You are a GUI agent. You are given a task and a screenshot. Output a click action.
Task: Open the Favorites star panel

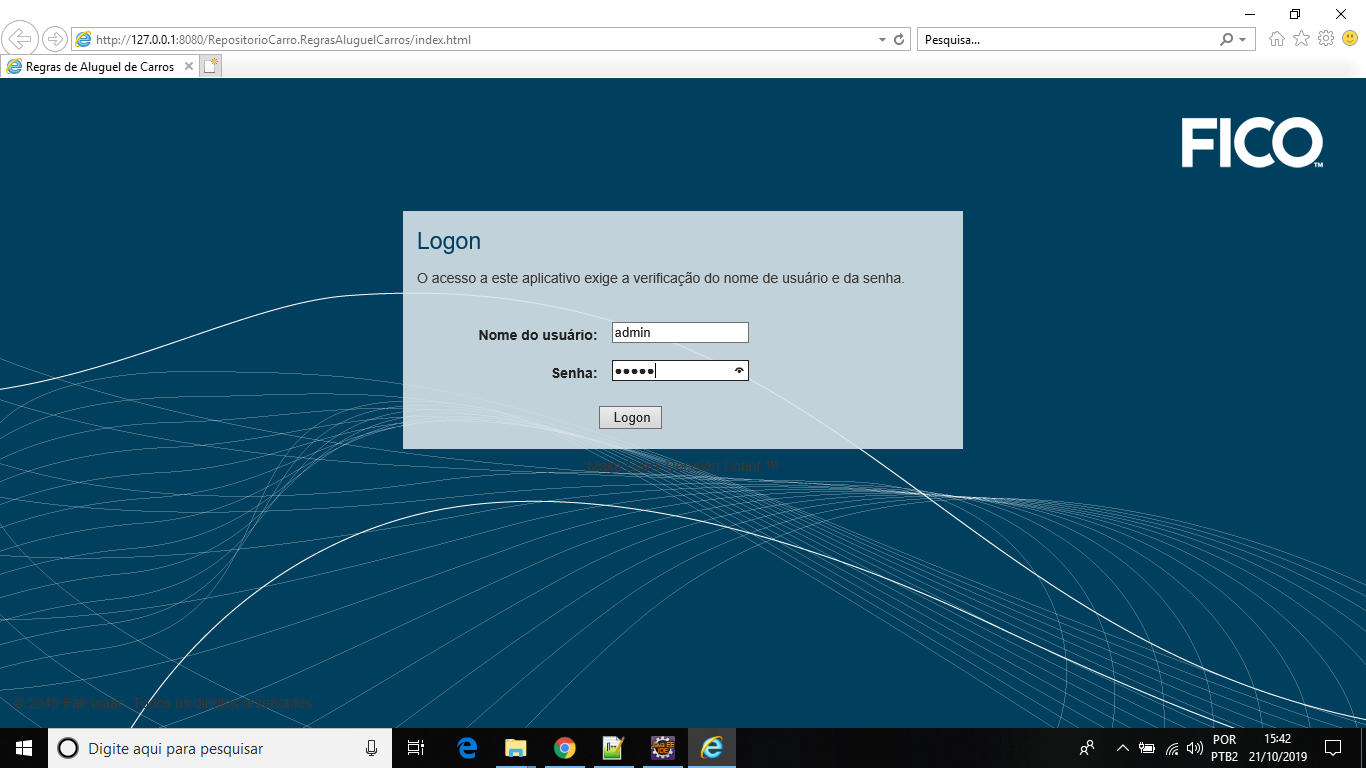point(1300,39)
